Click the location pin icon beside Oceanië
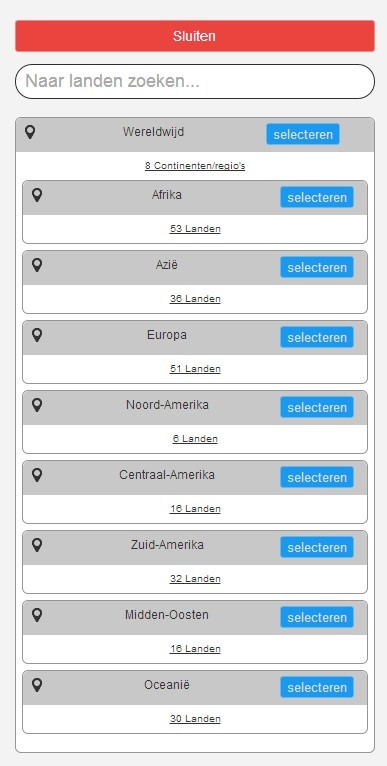 (37, 684)
